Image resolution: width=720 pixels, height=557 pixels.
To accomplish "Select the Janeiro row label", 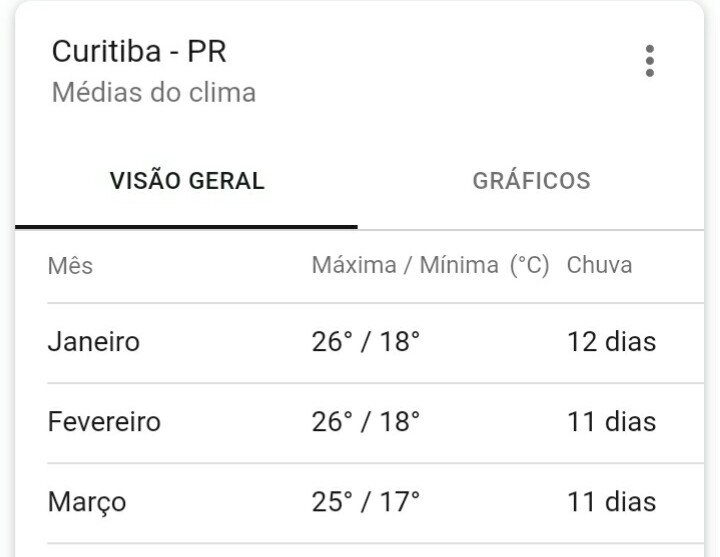I will click(x=94, y=342).
